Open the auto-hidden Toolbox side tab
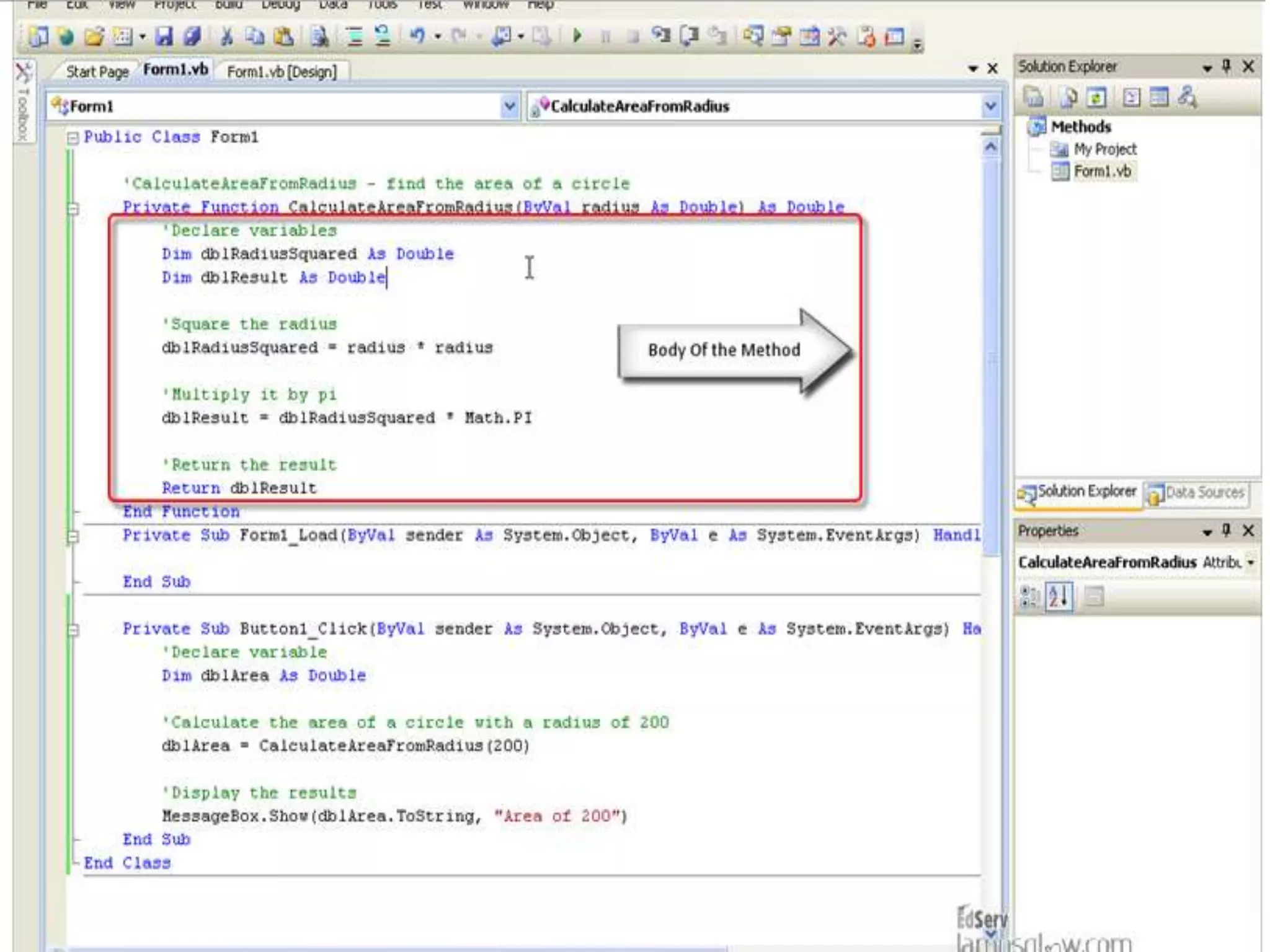The height and width of the screenshot is (952, 1270). pyautogui.click(x=23, y=102)
